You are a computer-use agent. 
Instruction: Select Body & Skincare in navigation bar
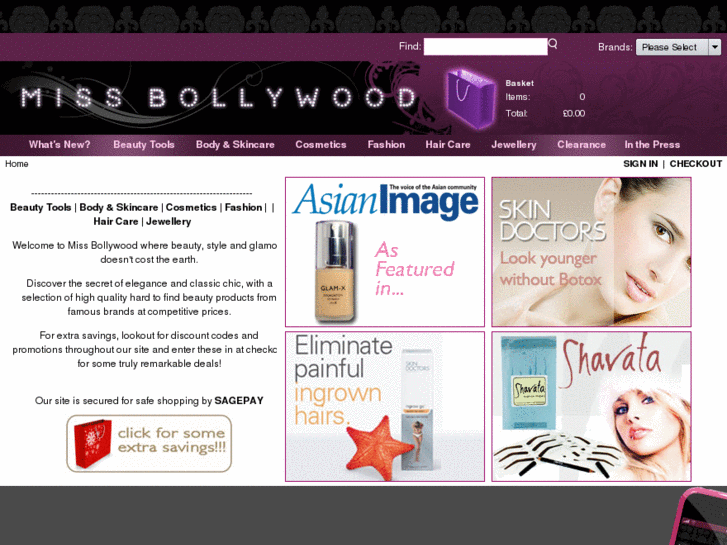[x=235, y=145]
